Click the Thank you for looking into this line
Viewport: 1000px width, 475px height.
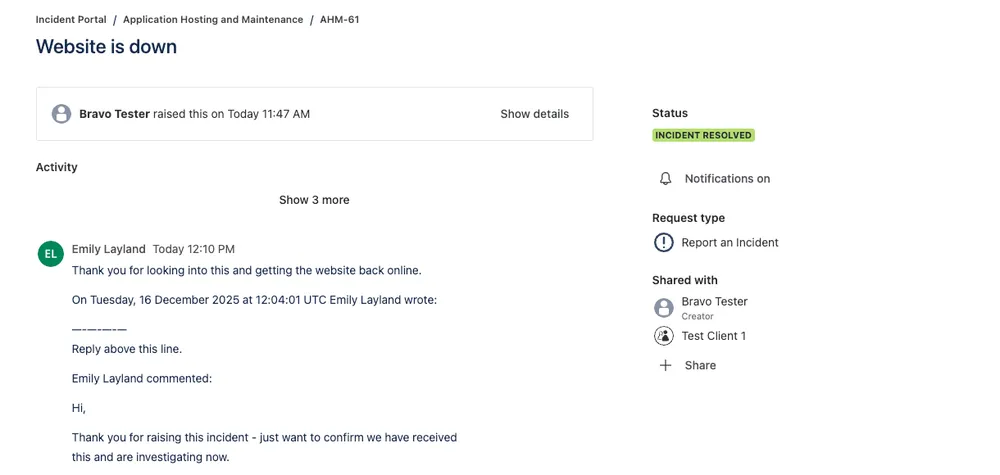coord(247,270)
